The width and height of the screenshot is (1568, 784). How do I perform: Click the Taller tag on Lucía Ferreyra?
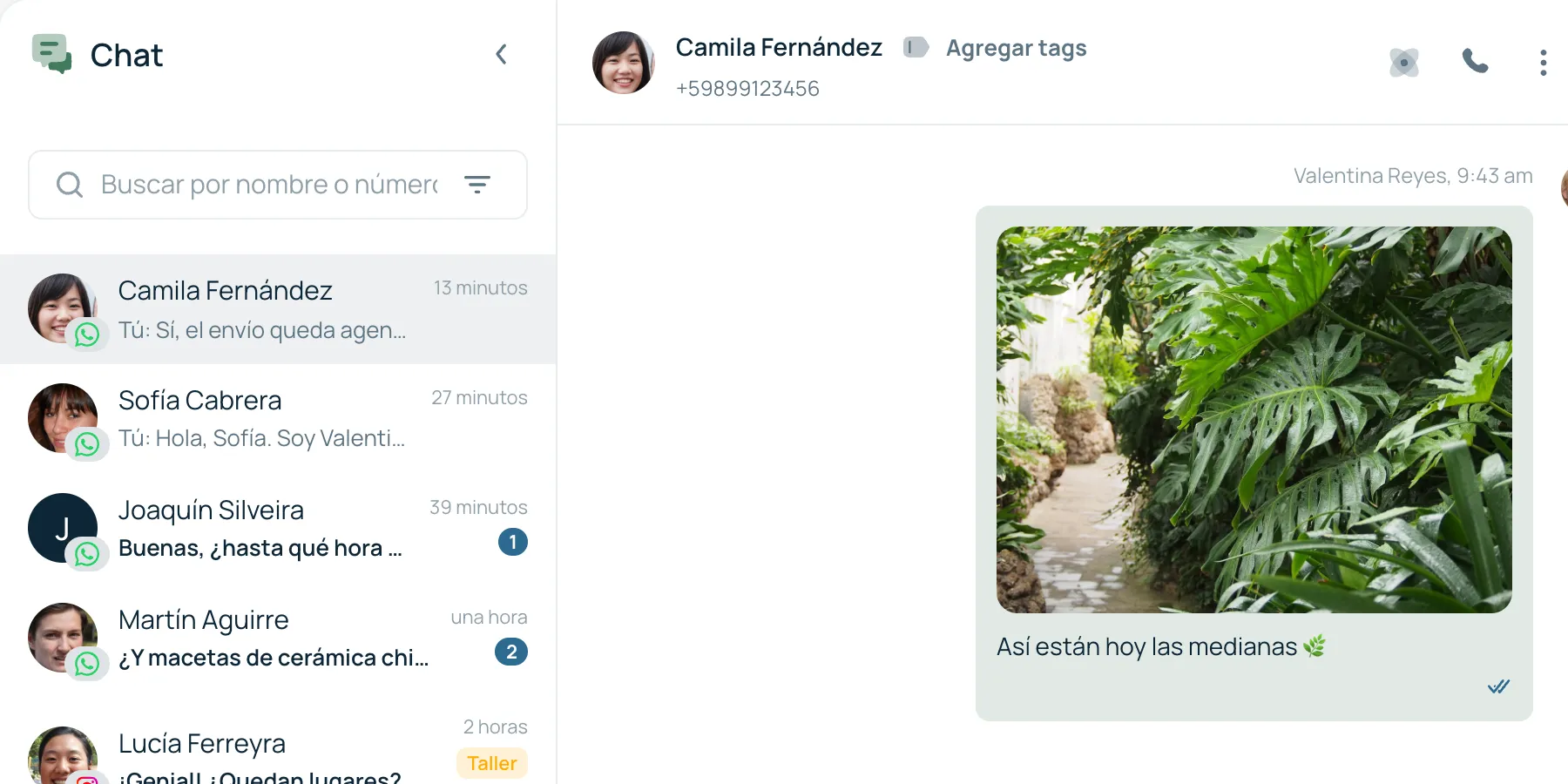pos(492,763)
